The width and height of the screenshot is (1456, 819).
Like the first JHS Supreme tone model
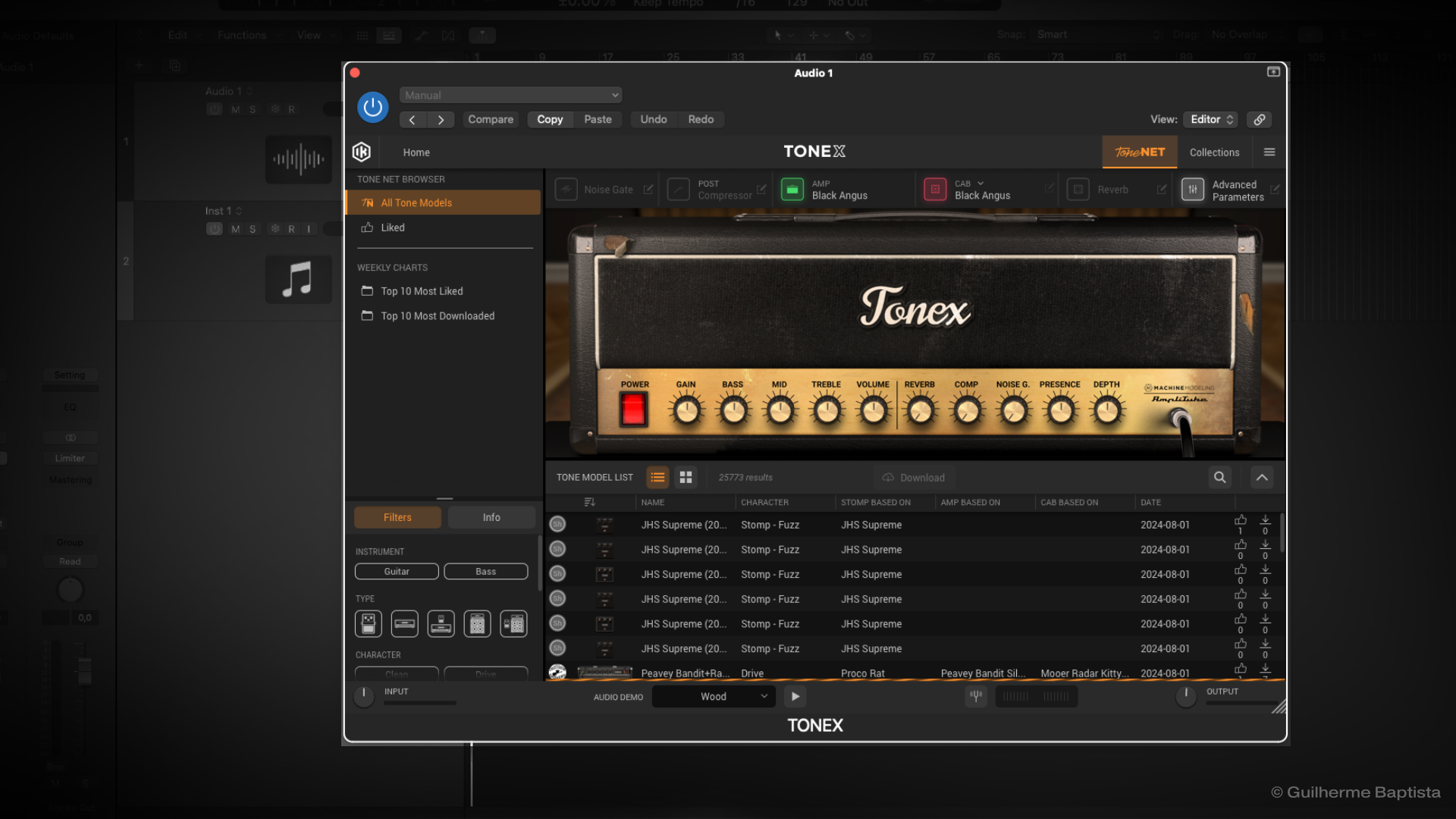pyautogui.click(x=1240, y=520)
